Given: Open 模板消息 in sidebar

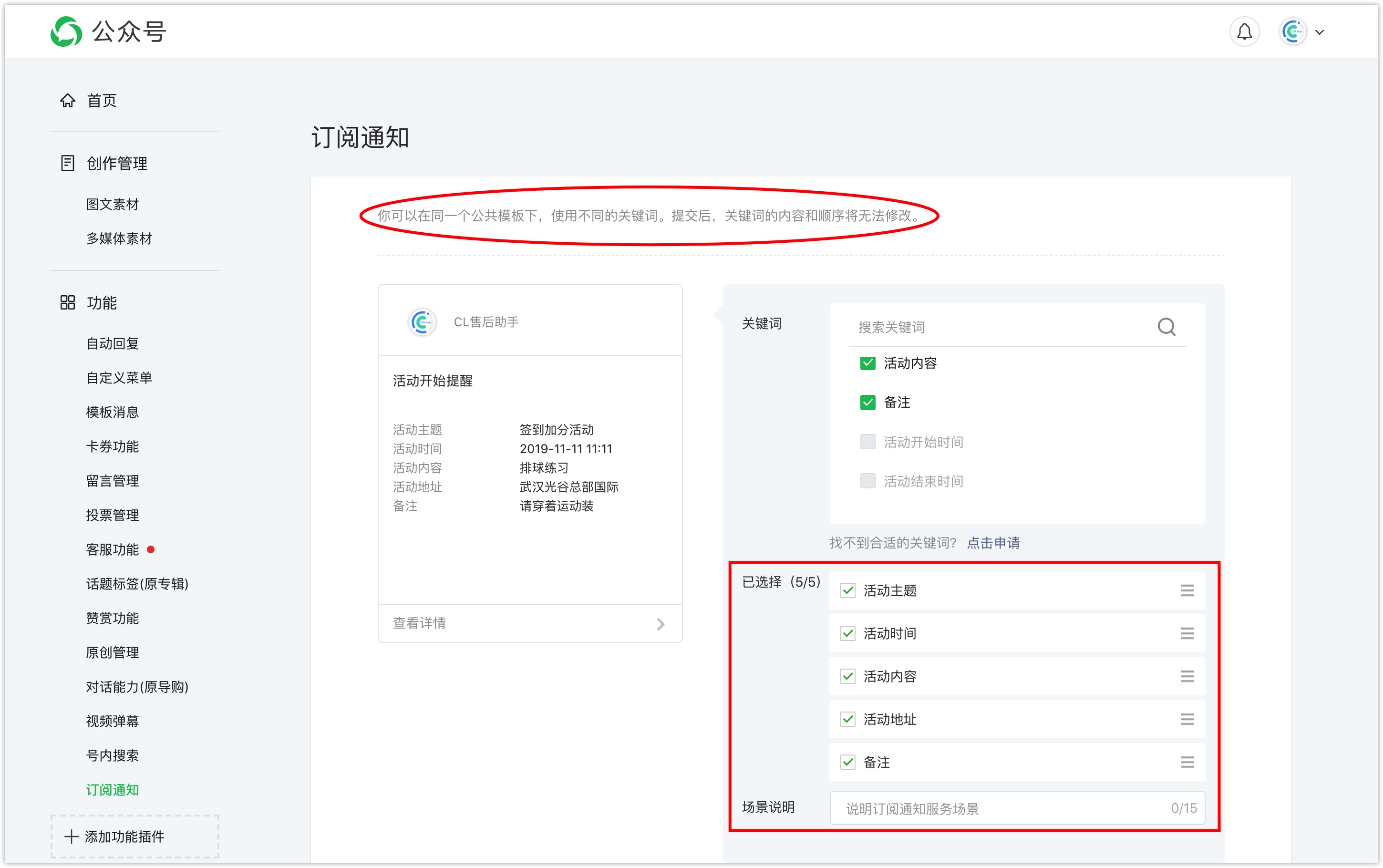Looking at the screenshot, I should 113,412.
